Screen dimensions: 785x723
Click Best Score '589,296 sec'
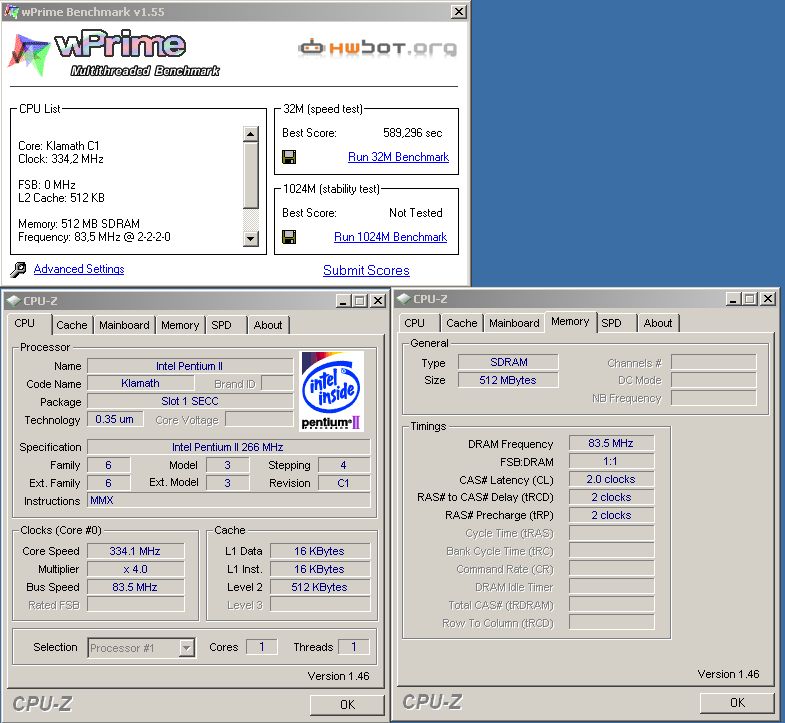pyautogui.click(x=413, y=133)
